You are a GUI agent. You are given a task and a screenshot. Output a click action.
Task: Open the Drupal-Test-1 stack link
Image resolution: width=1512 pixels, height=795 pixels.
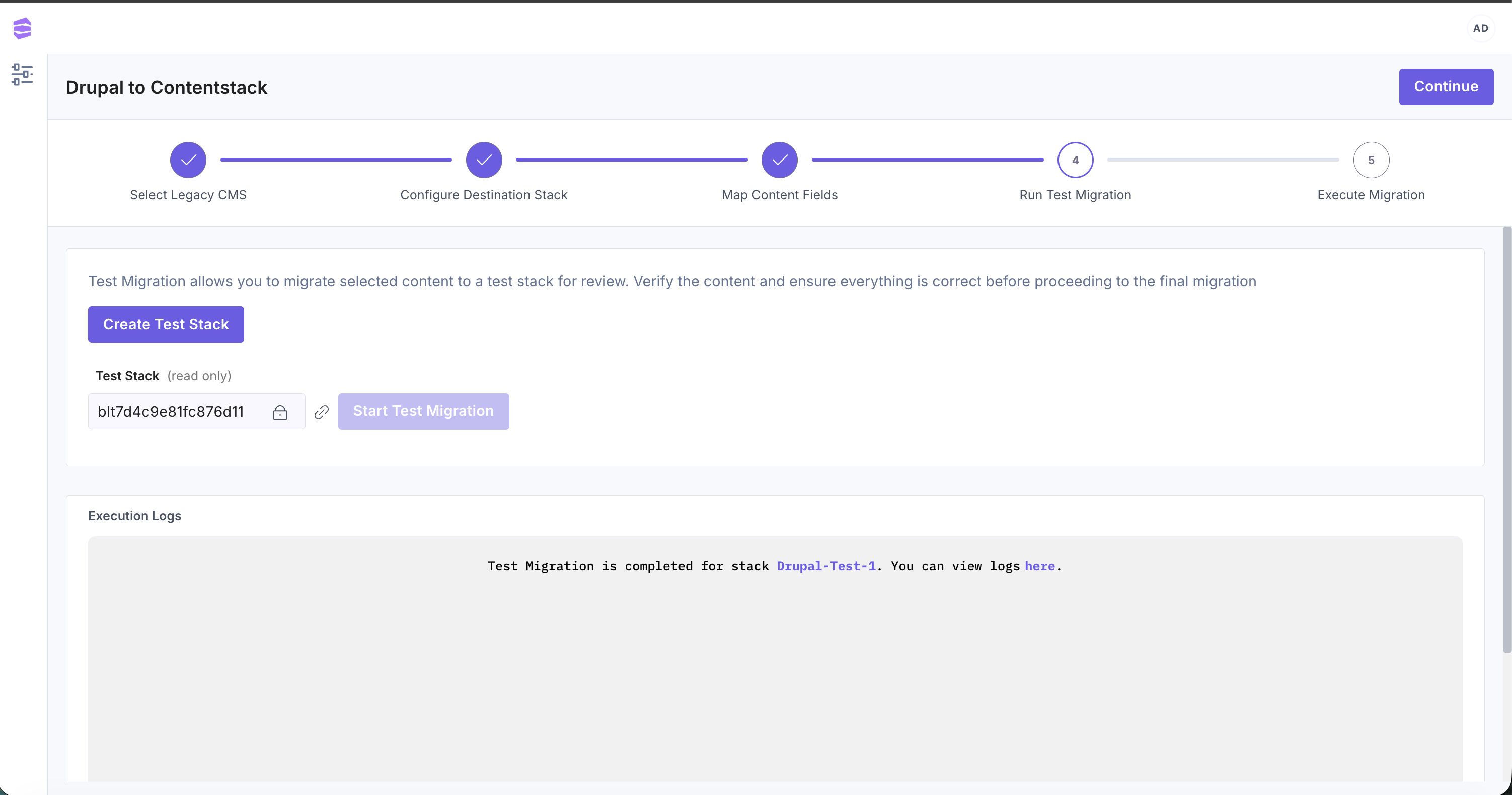tap(826, 566)
